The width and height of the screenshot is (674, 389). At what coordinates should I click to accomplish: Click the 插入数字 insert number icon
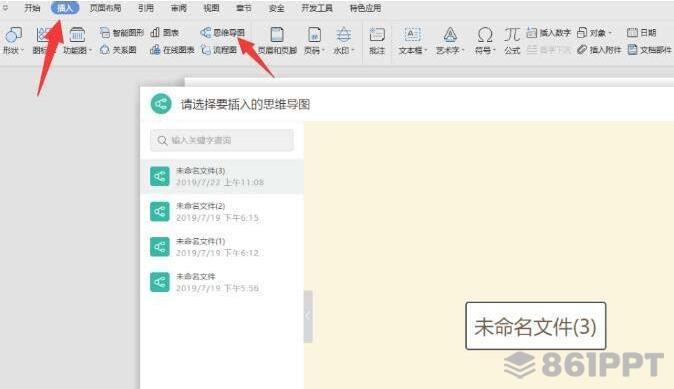click(x=532, y=33)
